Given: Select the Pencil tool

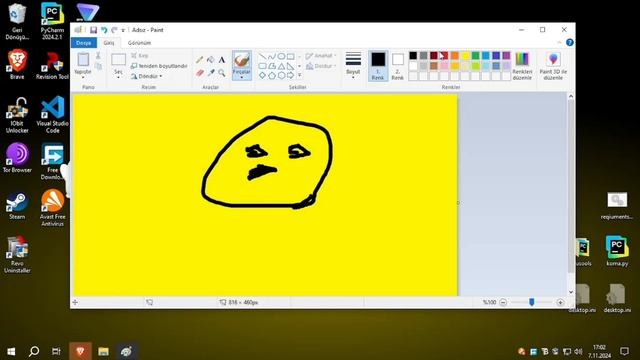Looking at the screenshot, I should click(200, 60).
